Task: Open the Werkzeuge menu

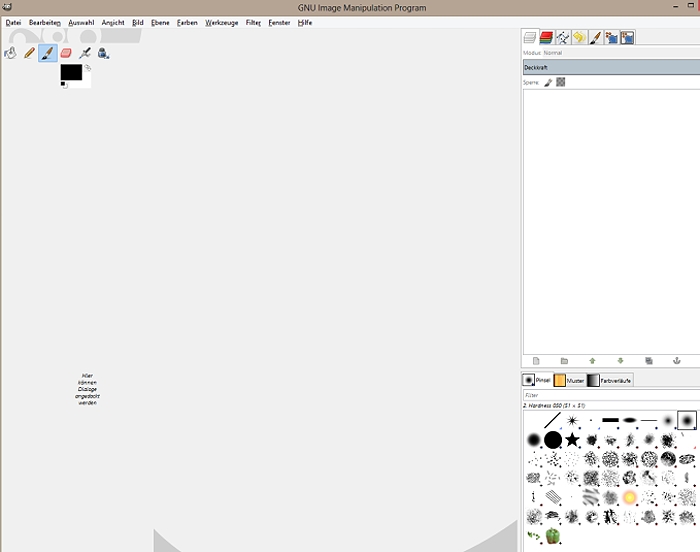Action: (x=221, y=22)
